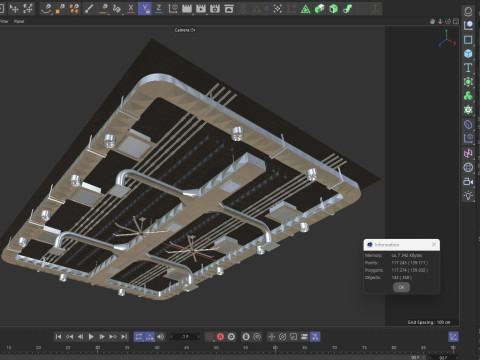
Task: Add a rectangle object outline icon
Action: pyautogui.click(x=468, y=40)
